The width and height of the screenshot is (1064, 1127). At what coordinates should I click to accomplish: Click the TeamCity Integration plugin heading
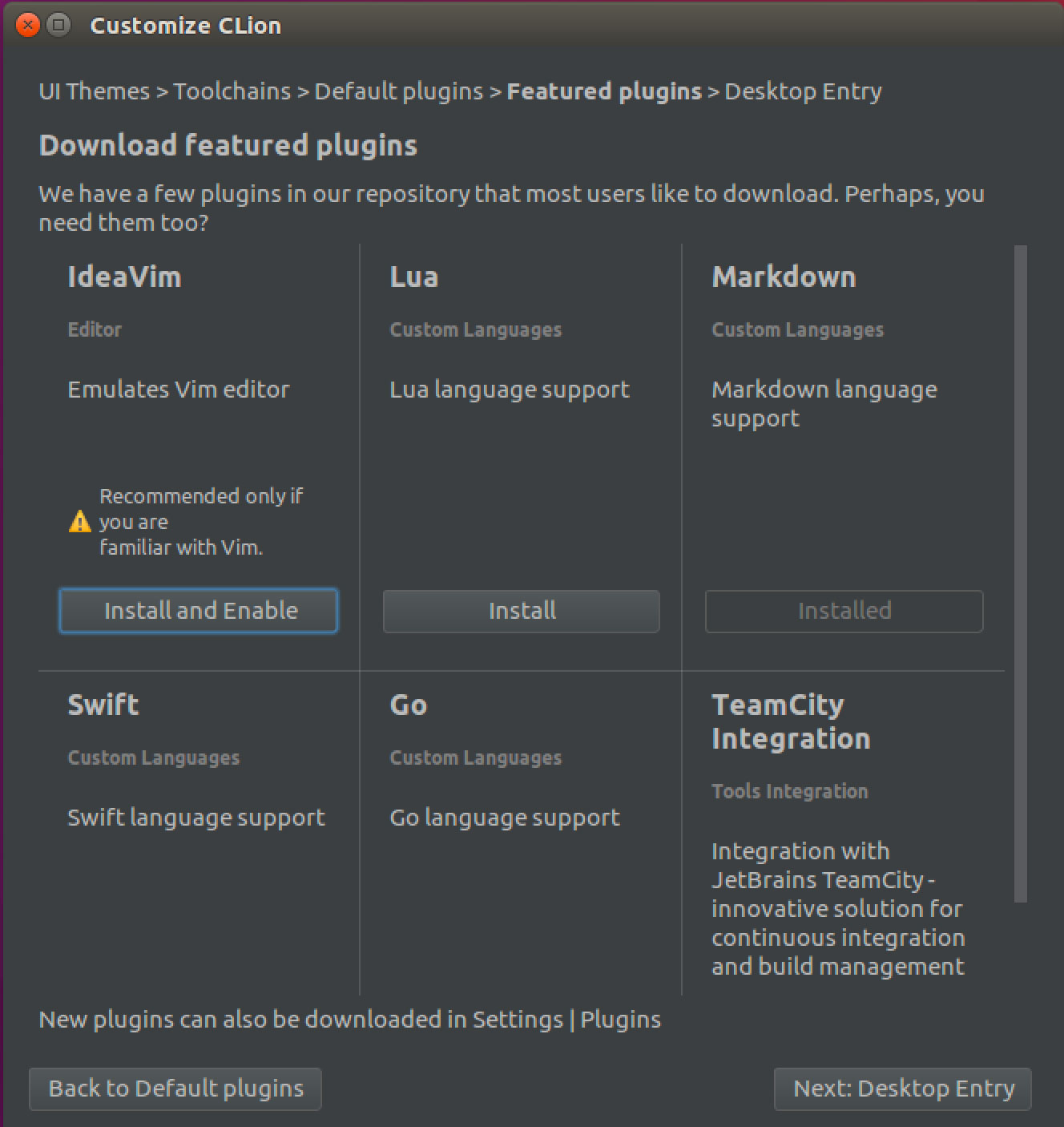pos(791,721)
